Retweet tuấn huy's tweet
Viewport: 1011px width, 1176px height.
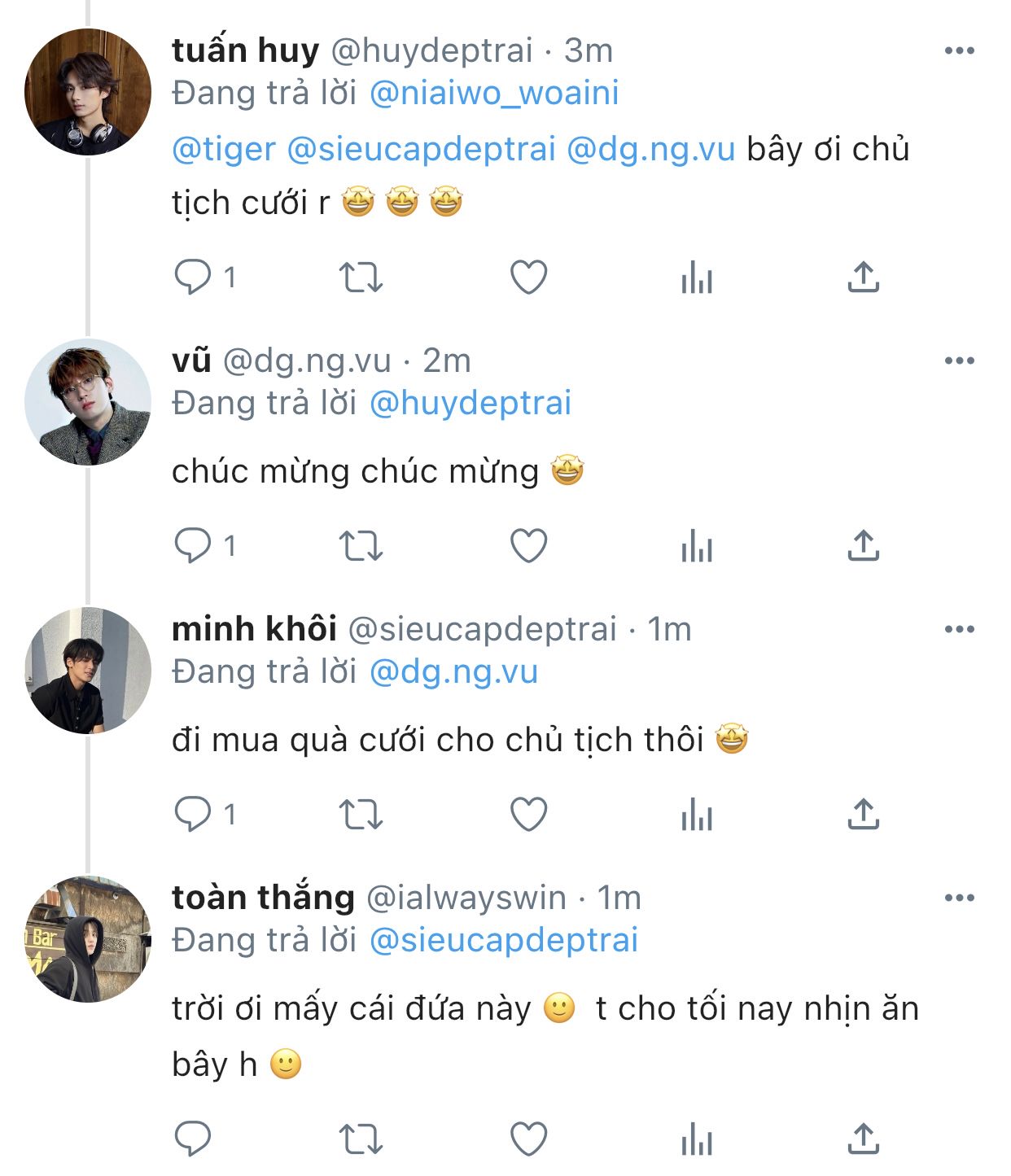pyautogui.click(x=360, y=278)
